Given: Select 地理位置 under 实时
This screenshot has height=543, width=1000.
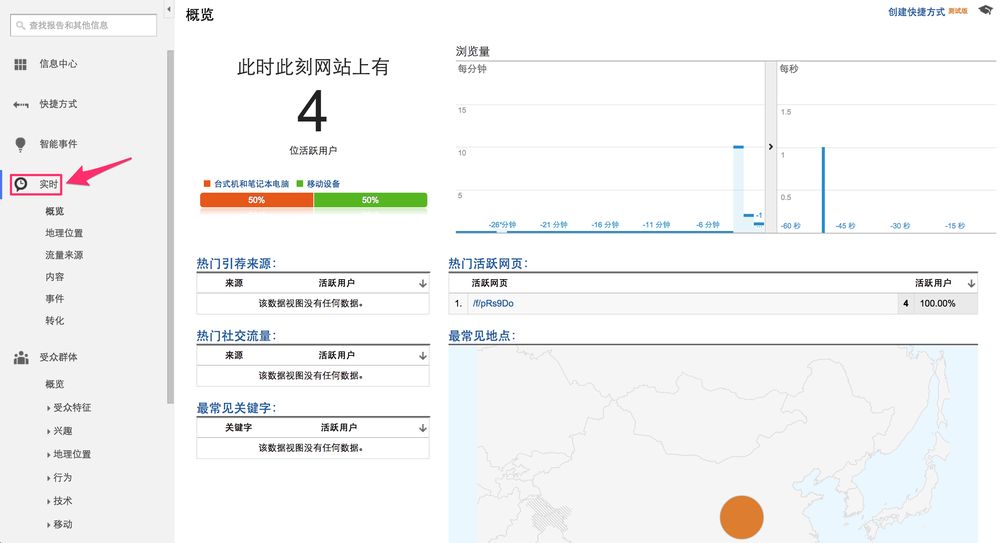Looking at the screenshot, I should pyautogui.click(x=64, y=233).
